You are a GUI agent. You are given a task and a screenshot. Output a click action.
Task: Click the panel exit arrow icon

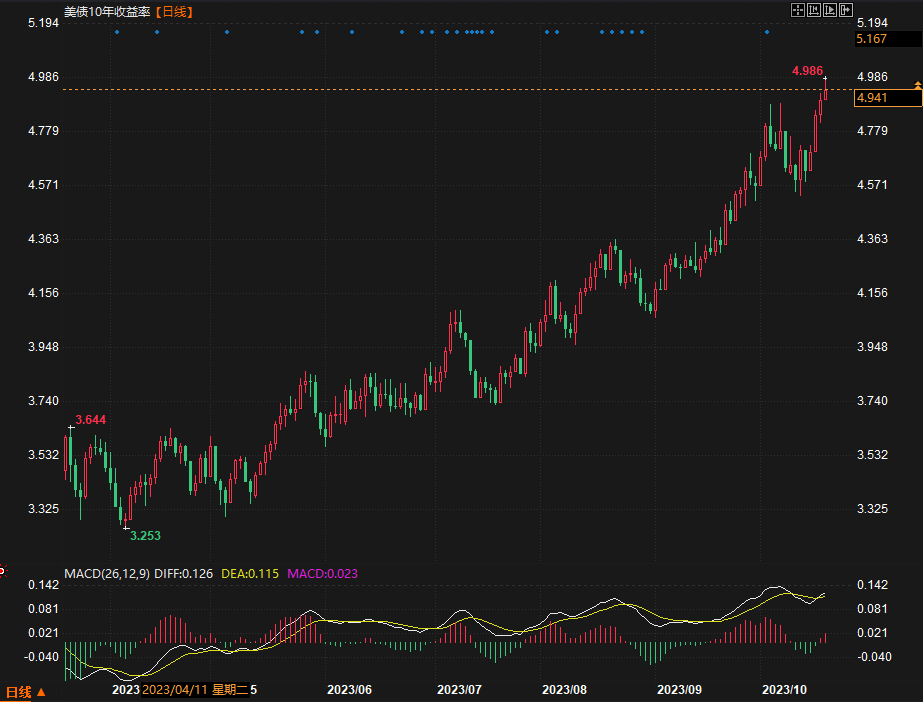(x=846, y=10)
